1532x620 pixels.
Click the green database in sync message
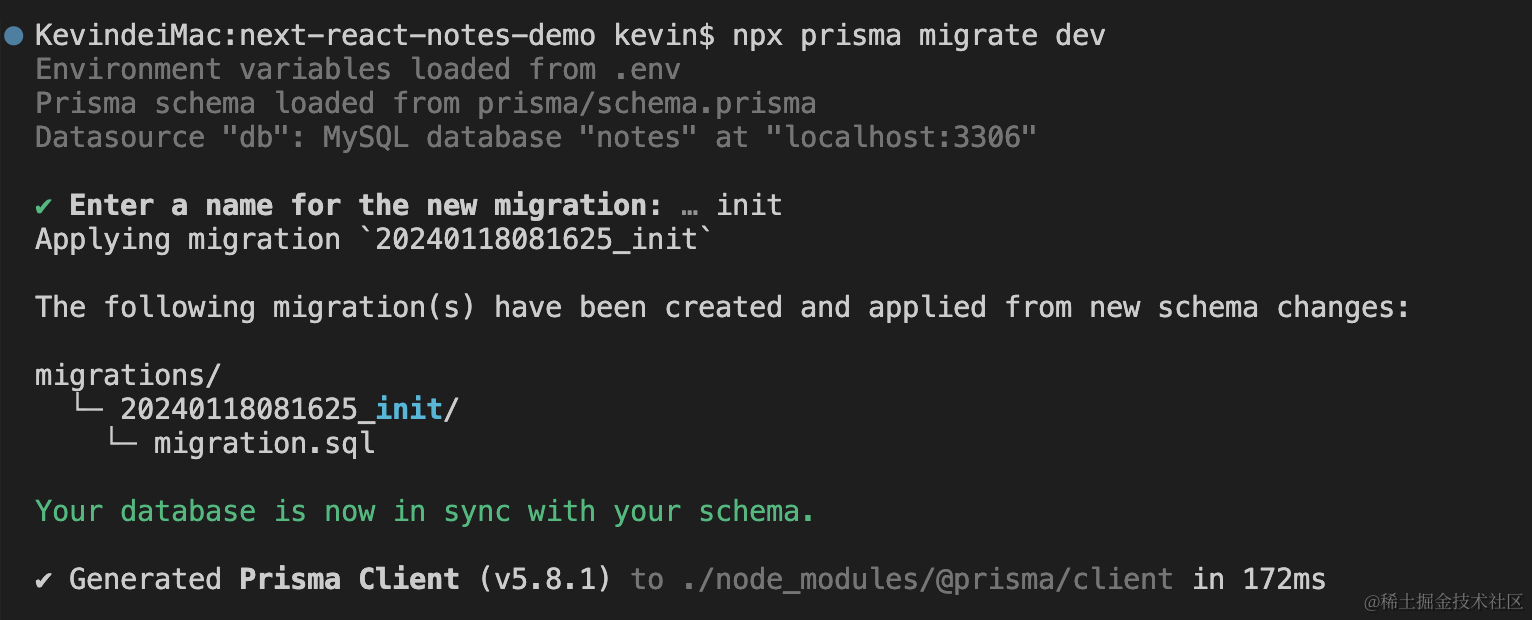(x=425, y=511)
